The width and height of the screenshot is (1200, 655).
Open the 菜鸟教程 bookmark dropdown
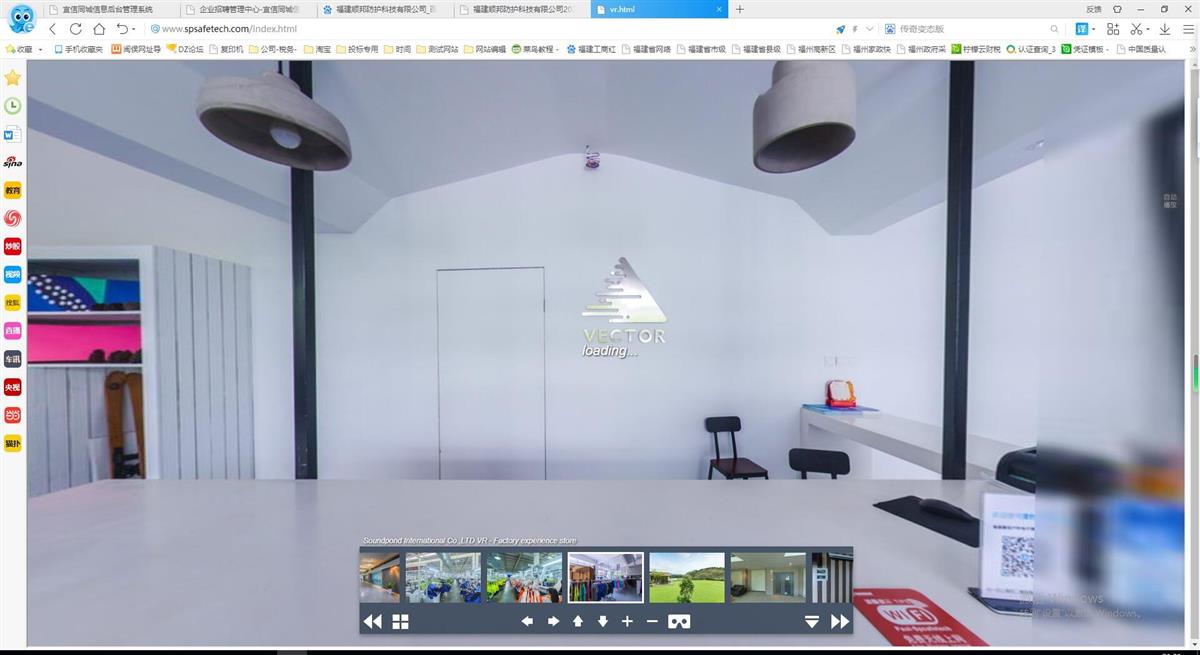(534, 49)
